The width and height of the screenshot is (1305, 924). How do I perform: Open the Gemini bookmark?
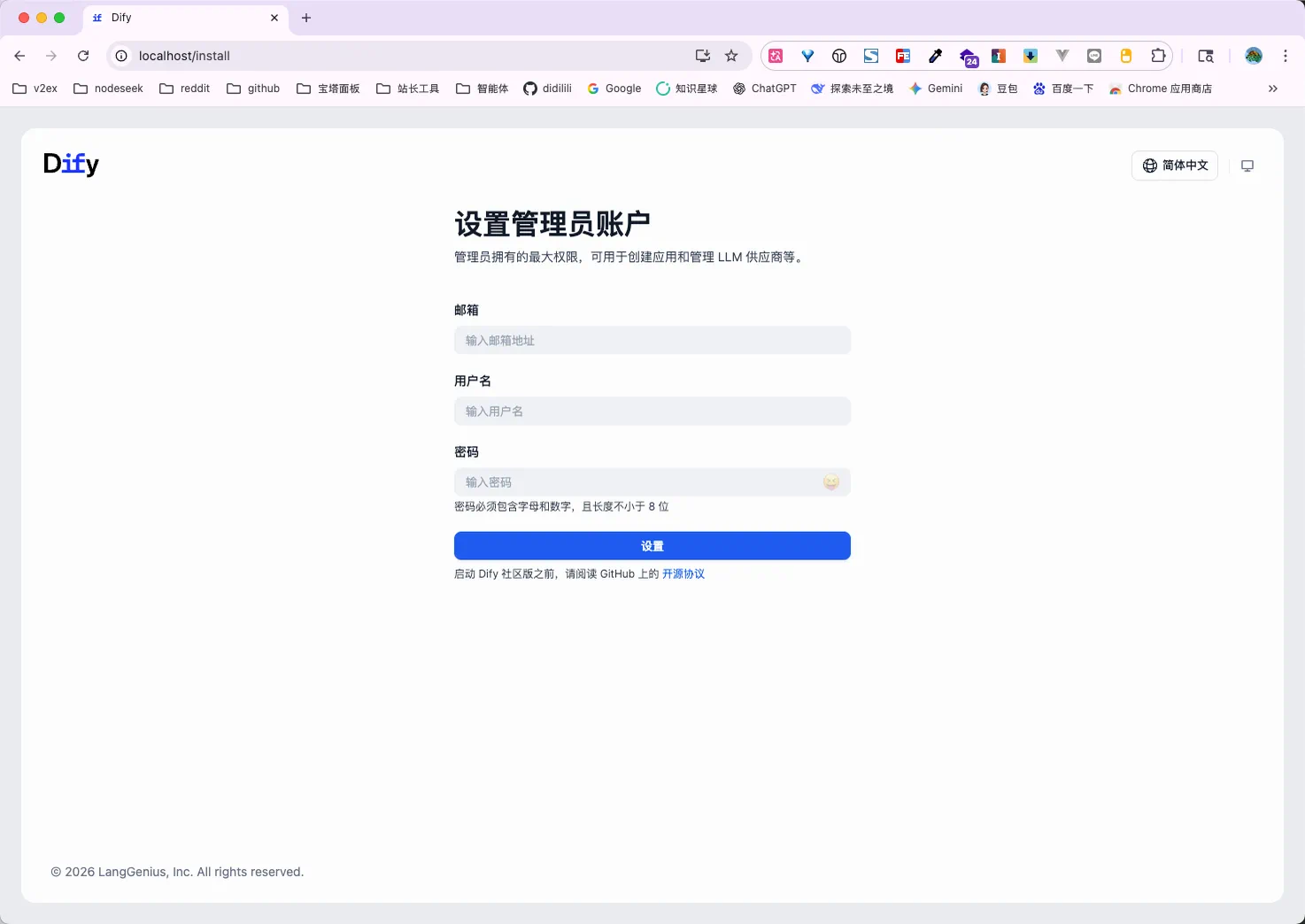(x=936, y=89)
